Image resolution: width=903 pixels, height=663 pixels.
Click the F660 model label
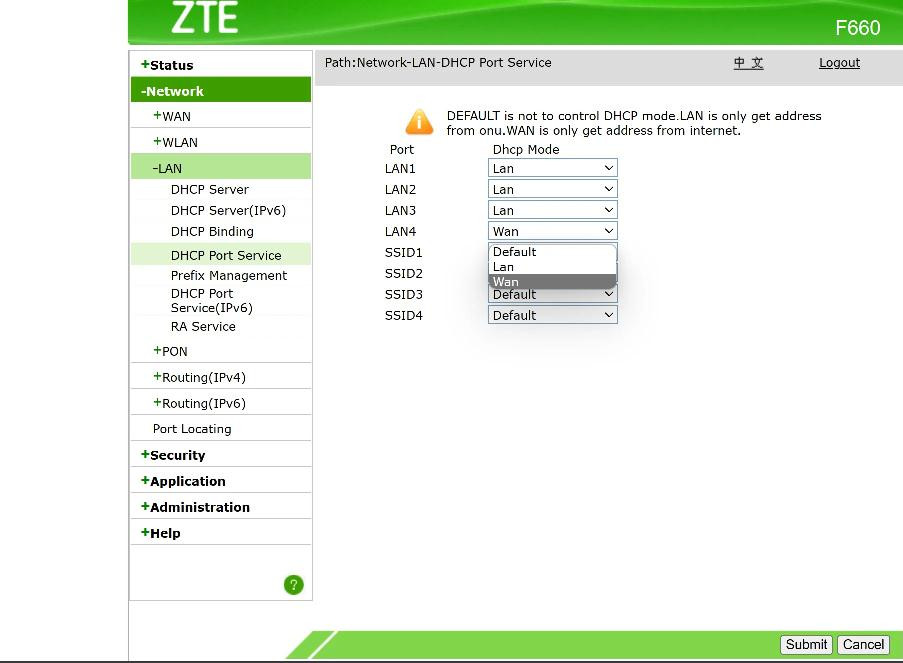click(858, 28)
